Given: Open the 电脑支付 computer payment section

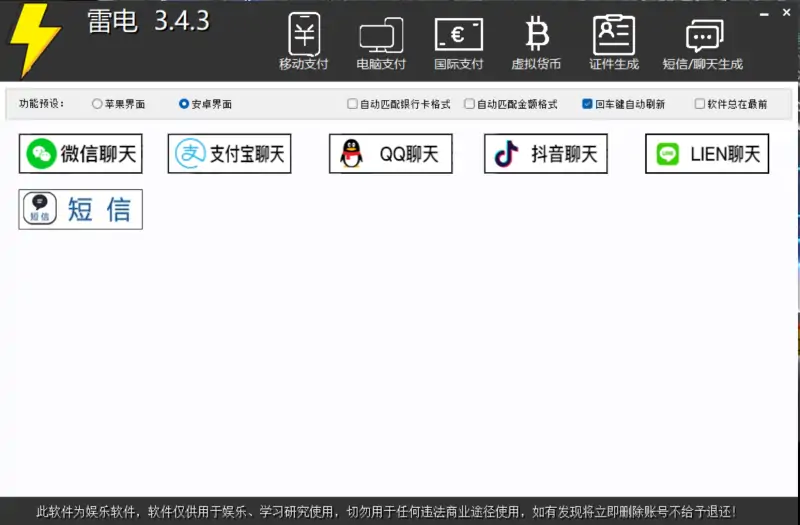Looking at the screenshot, I should coord(381,43).
